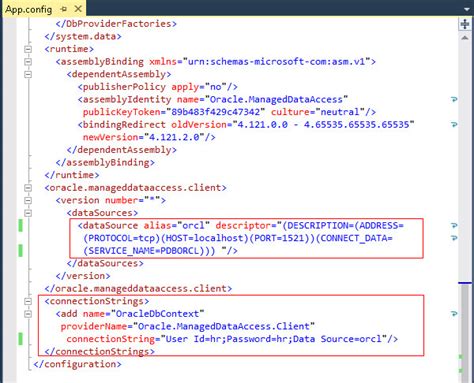
Task: Click the closing assemblyBinding tag
Action: [x=105, y=162]
